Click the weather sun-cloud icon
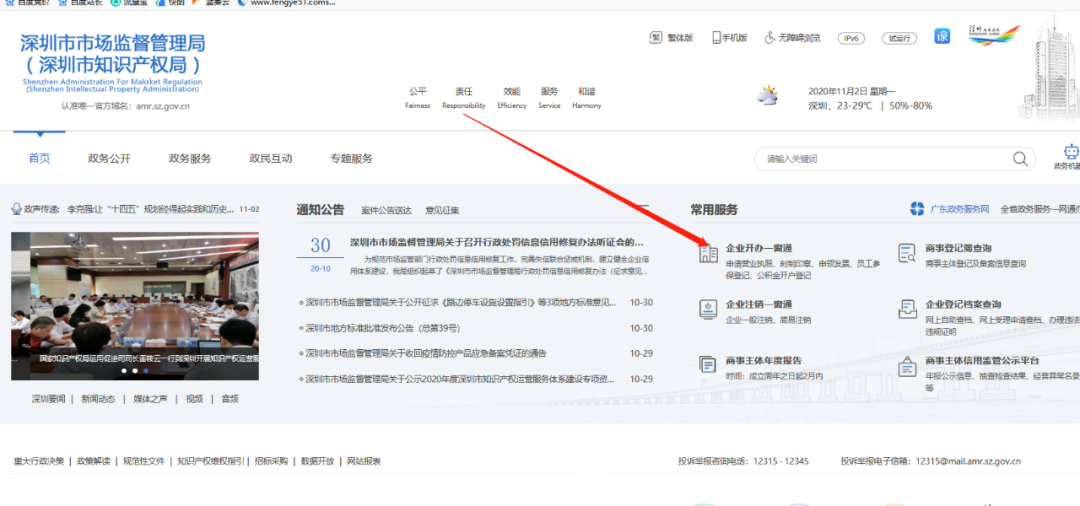The height and width of the screenshot is (506, 1080). coord(767,95)
